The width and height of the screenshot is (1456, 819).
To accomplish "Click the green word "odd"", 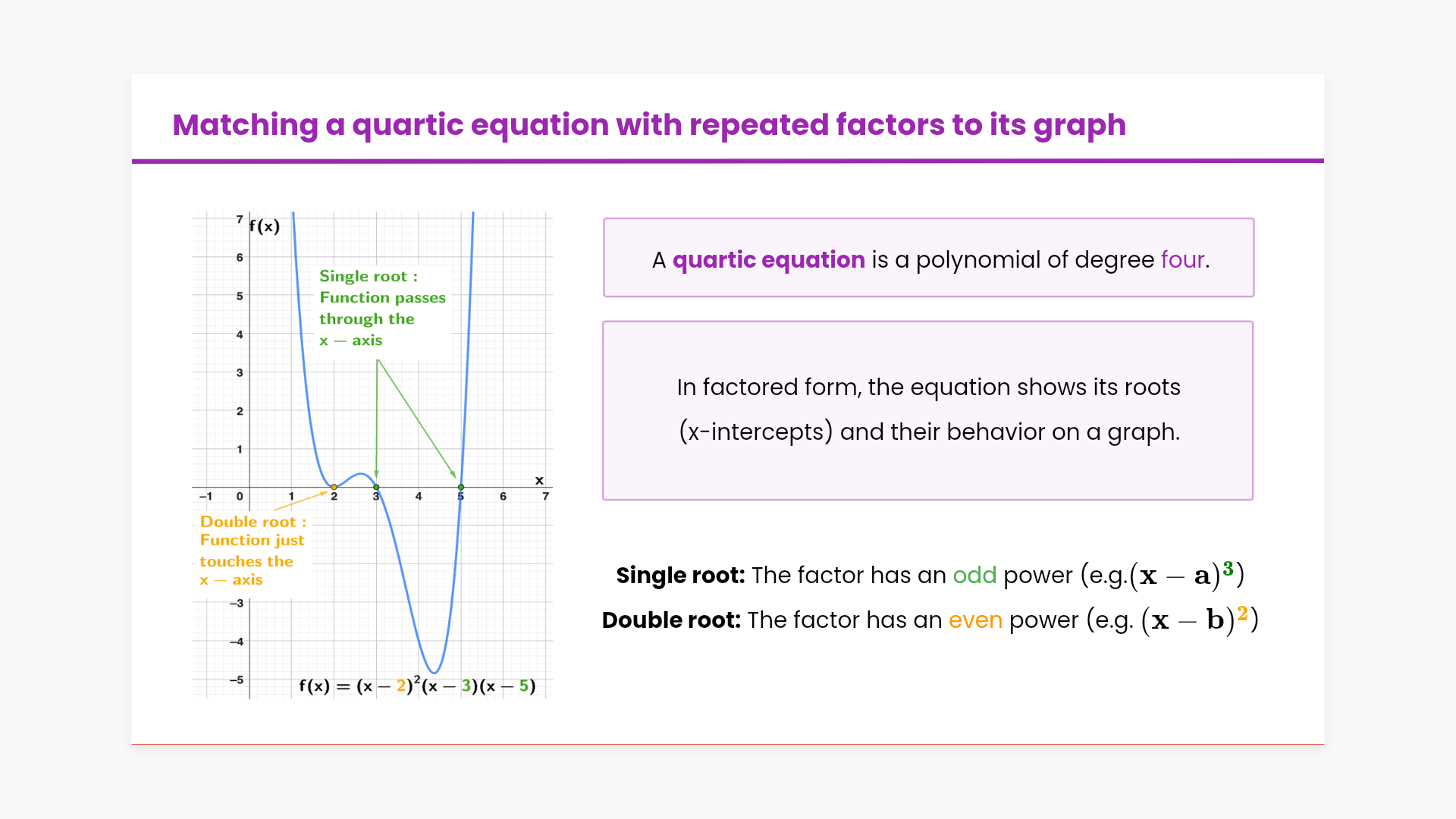I will tap(974, 576).
